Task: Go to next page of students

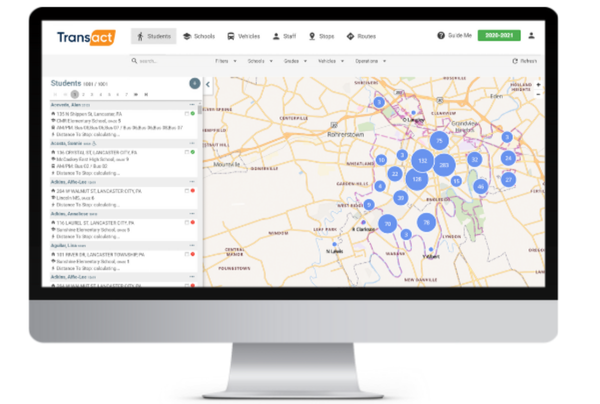Action: 136,94
